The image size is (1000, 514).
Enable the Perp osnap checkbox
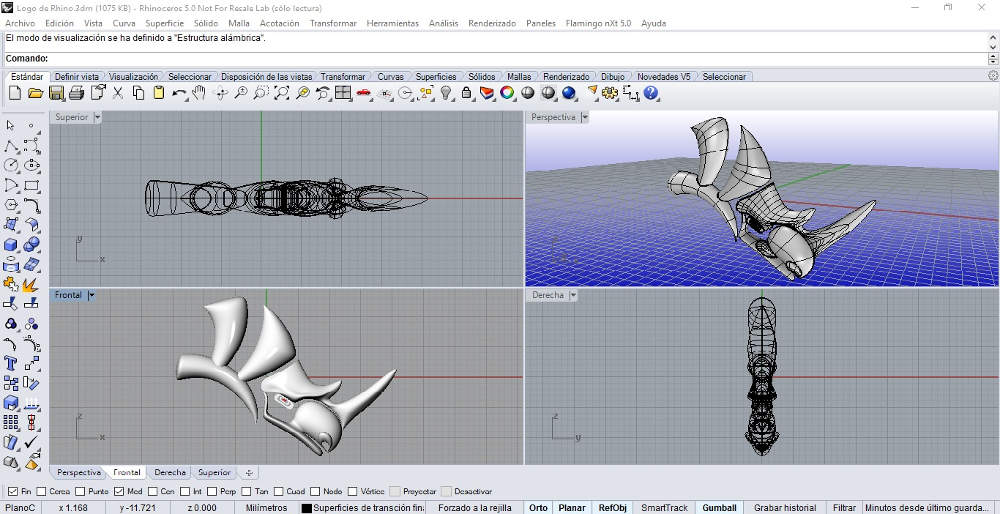[x=212, y=492]
